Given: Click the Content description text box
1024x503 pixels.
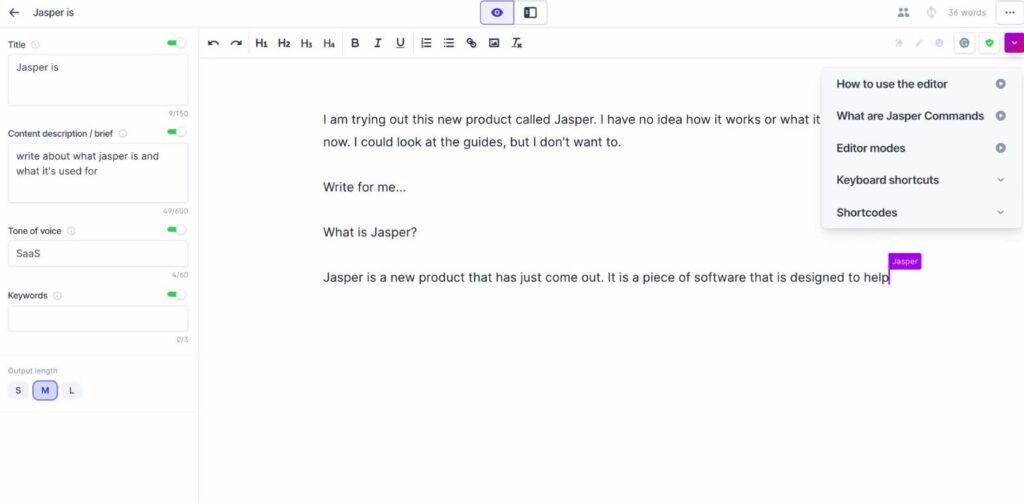Looking at the screenshot, I should pyautogui.click(x=98, y=173).
